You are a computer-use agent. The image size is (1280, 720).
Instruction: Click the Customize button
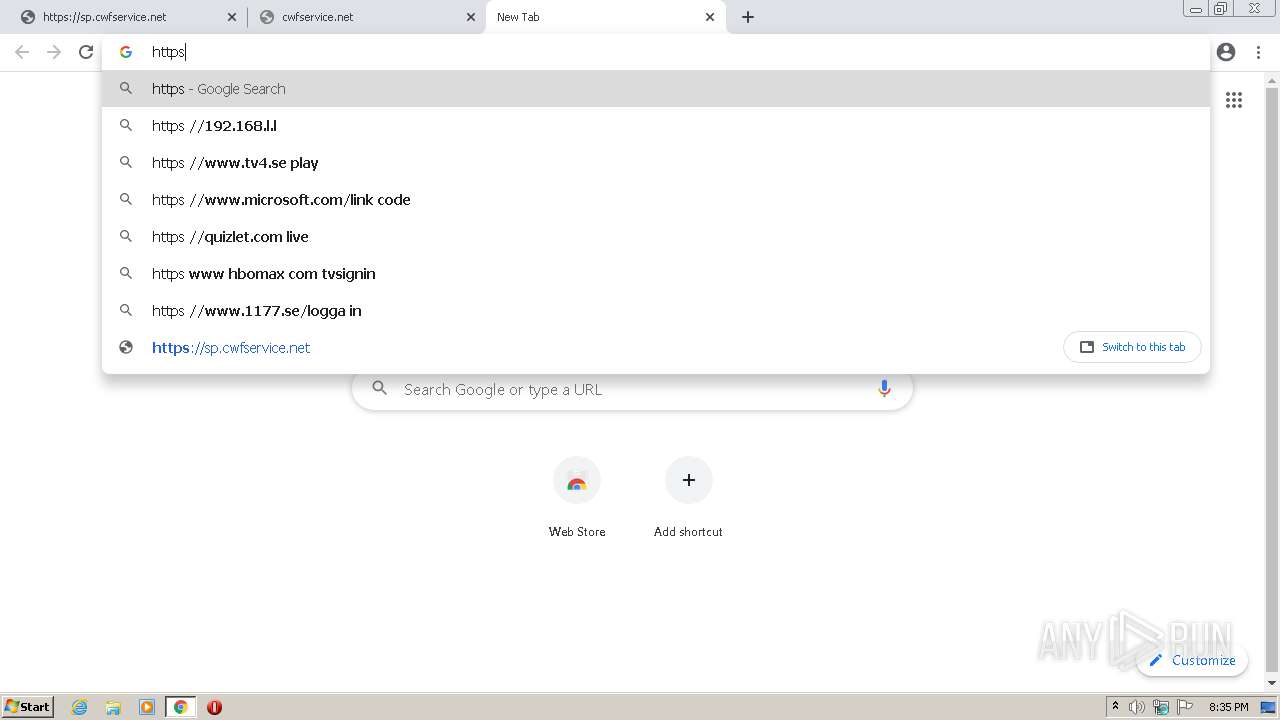click(1192, 660)
